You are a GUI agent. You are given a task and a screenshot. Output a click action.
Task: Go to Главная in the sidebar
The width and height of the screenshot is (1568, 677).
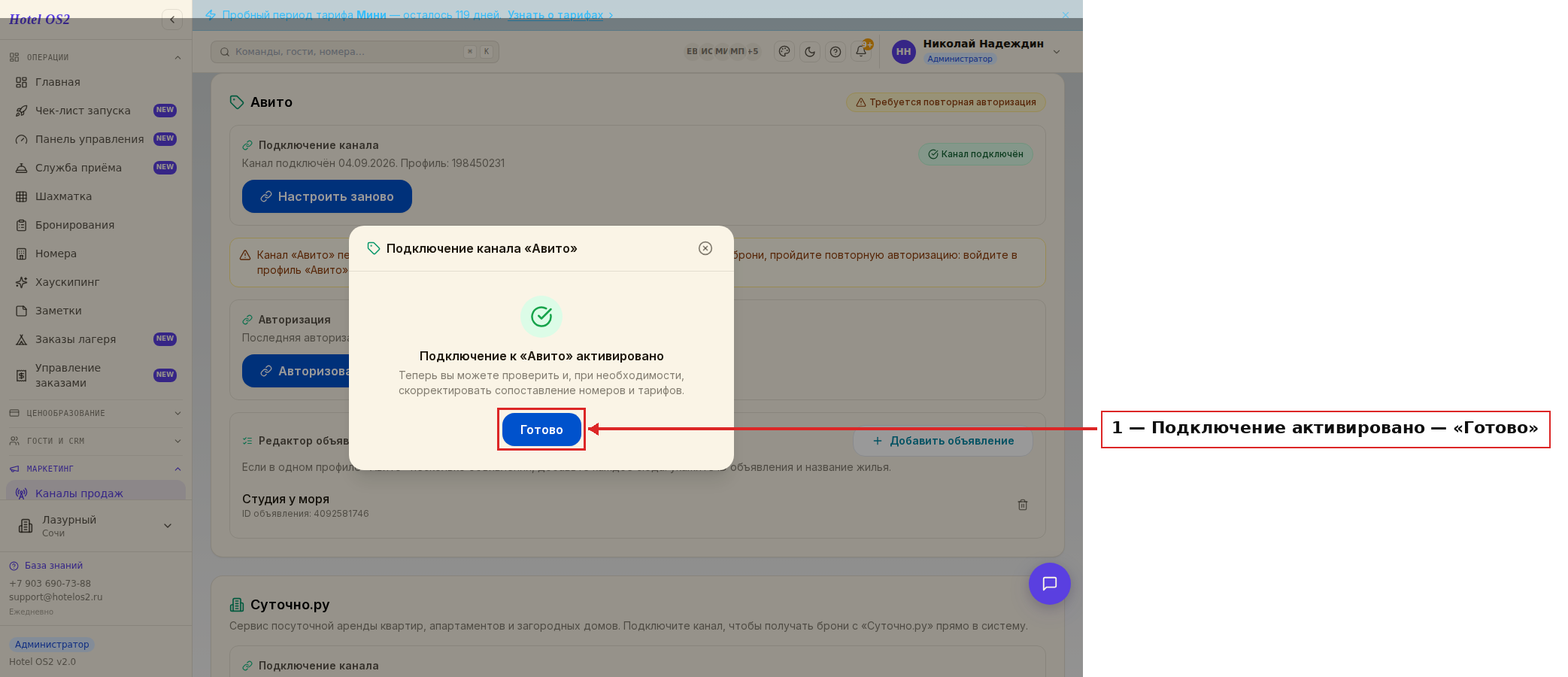pos(96,82)
